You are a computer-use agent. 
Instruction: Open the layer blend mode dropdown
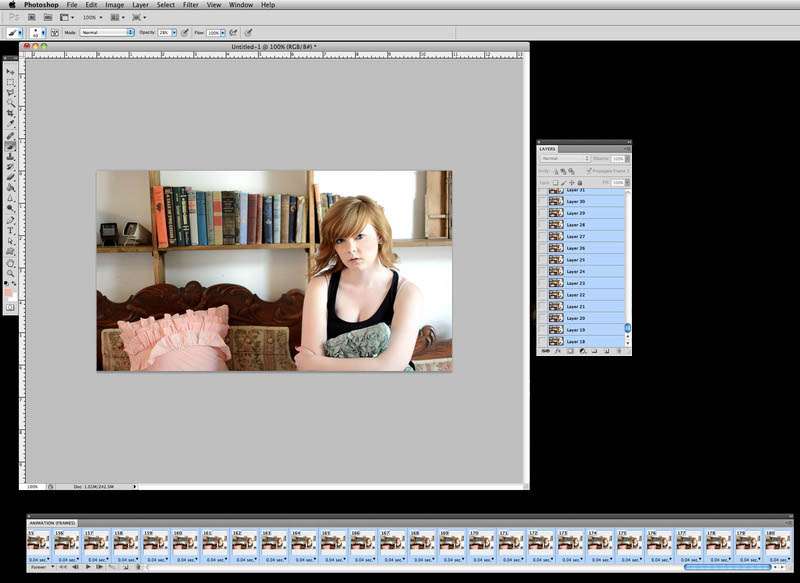(x=565, y=159)
